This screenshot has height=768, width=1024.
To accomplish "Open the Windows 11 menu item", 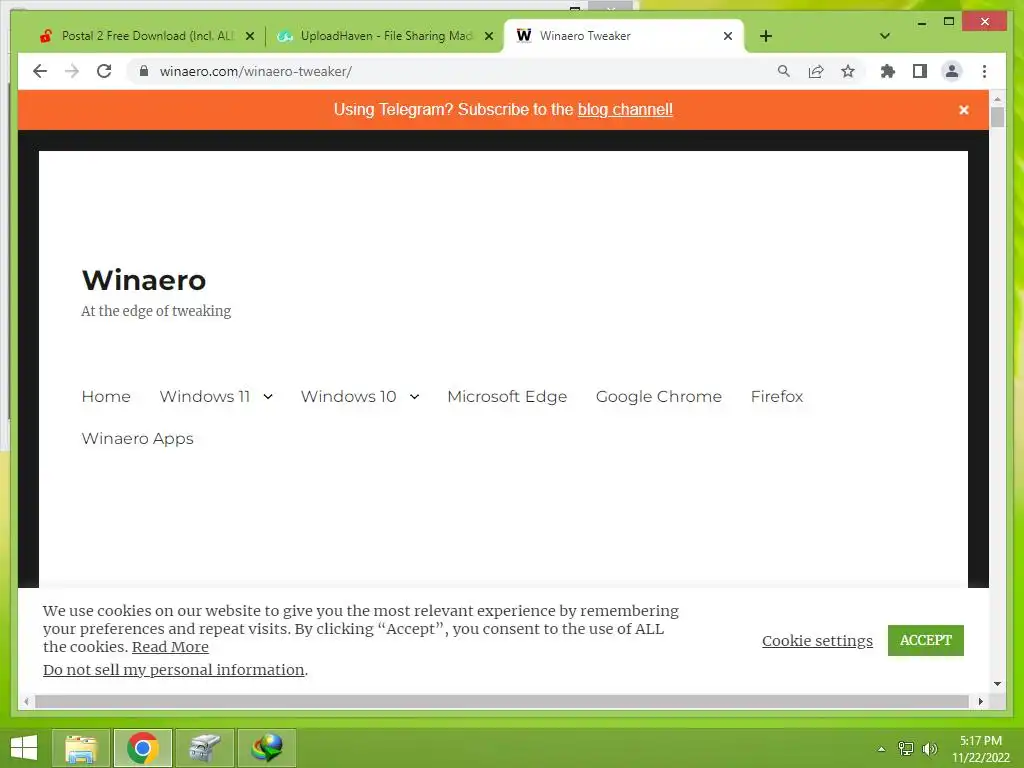I will click(204, 396).
